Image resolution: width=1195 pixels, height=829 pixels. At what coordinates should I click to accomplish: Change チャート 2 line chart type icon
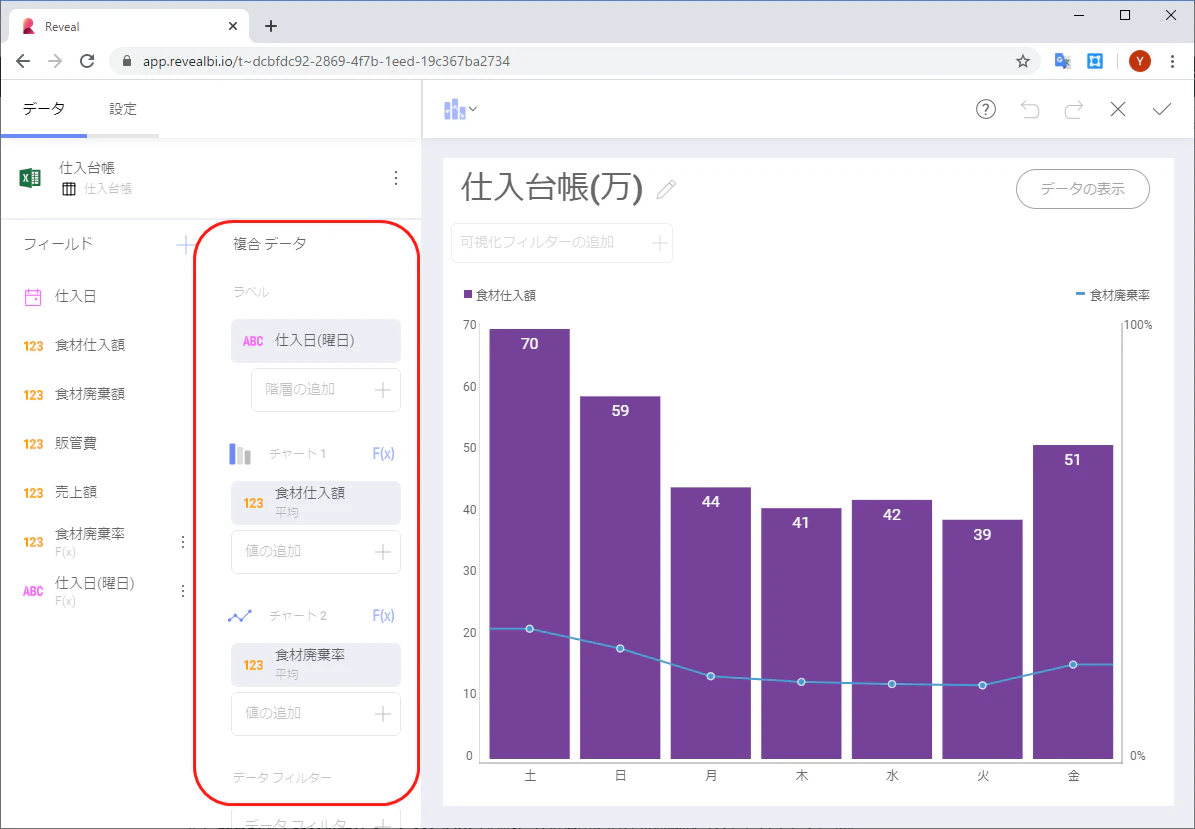240,616
